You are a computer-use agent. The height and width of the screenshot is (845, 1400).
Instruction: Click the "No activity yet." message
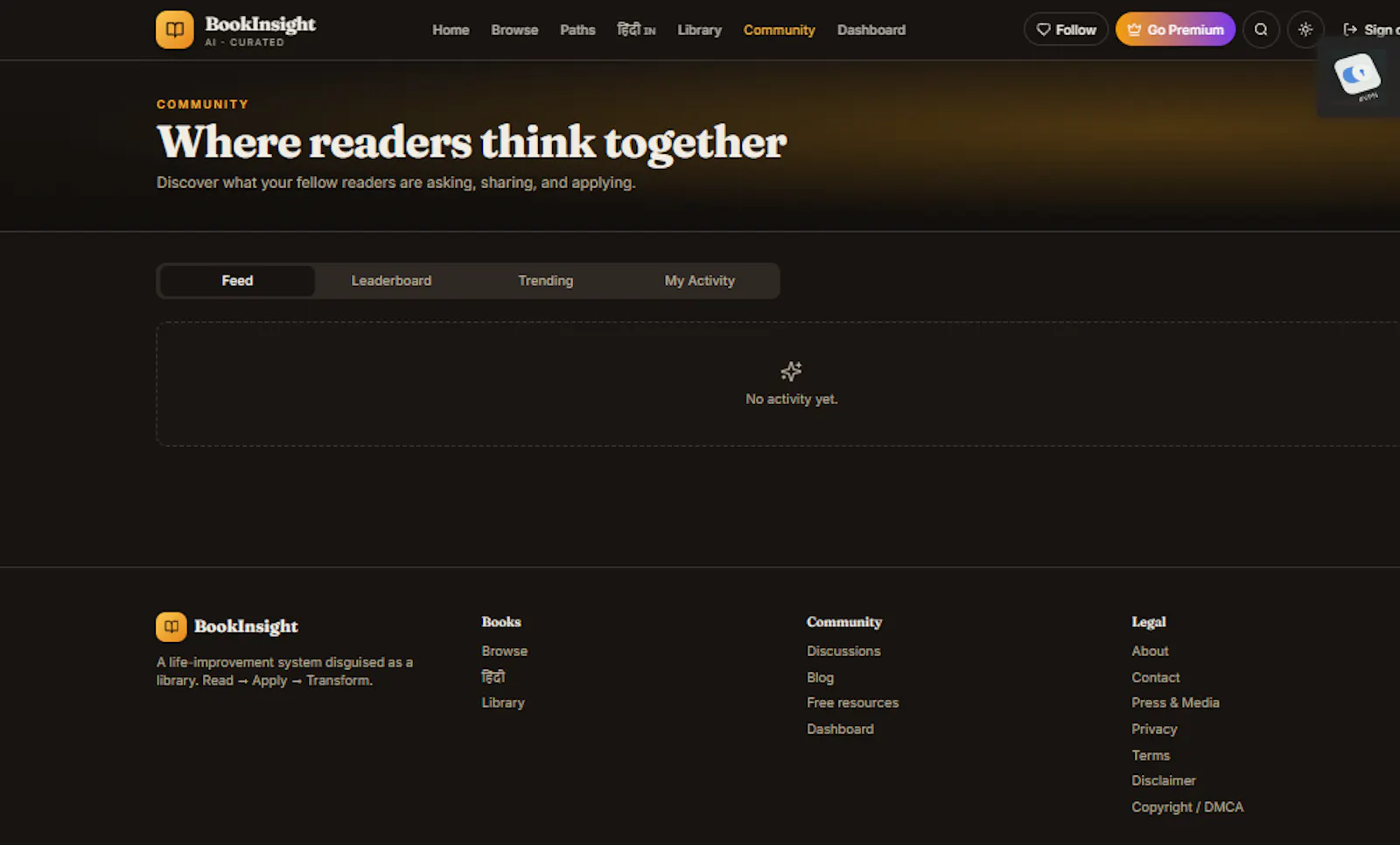(791, 399)
